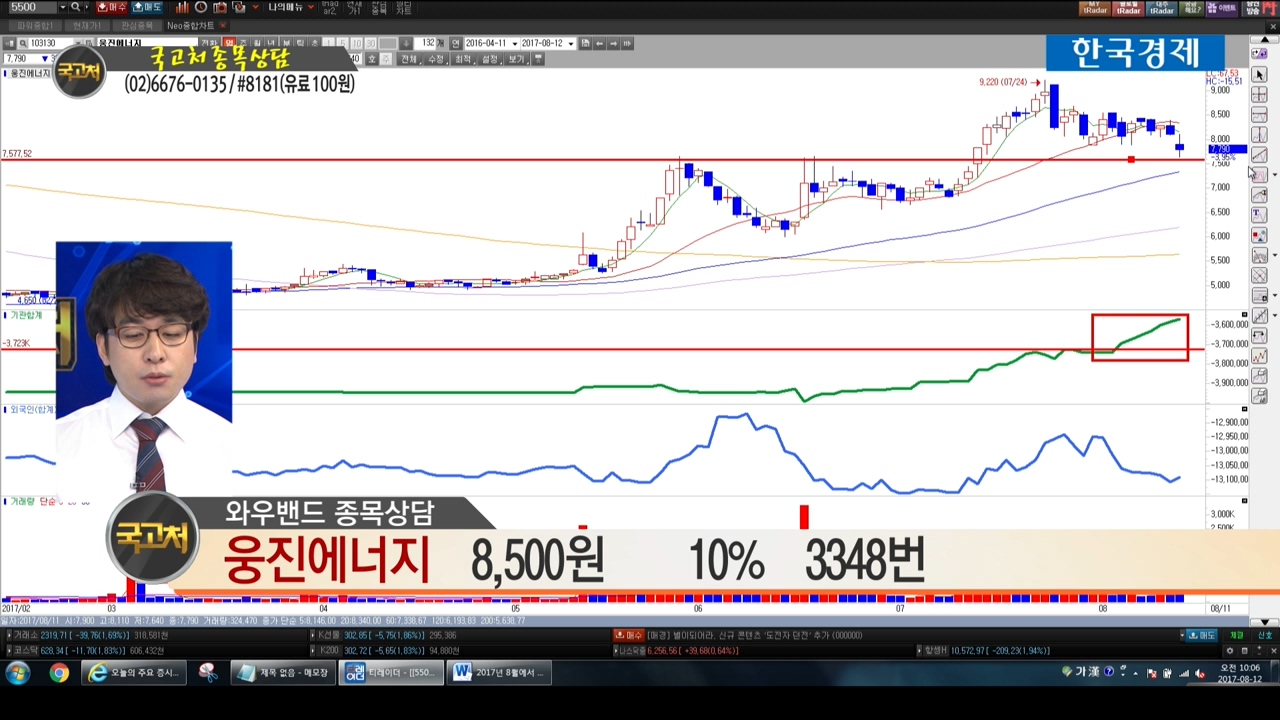
Task: Click the 기관합계 indicator label
Action: tap(26, 315)
